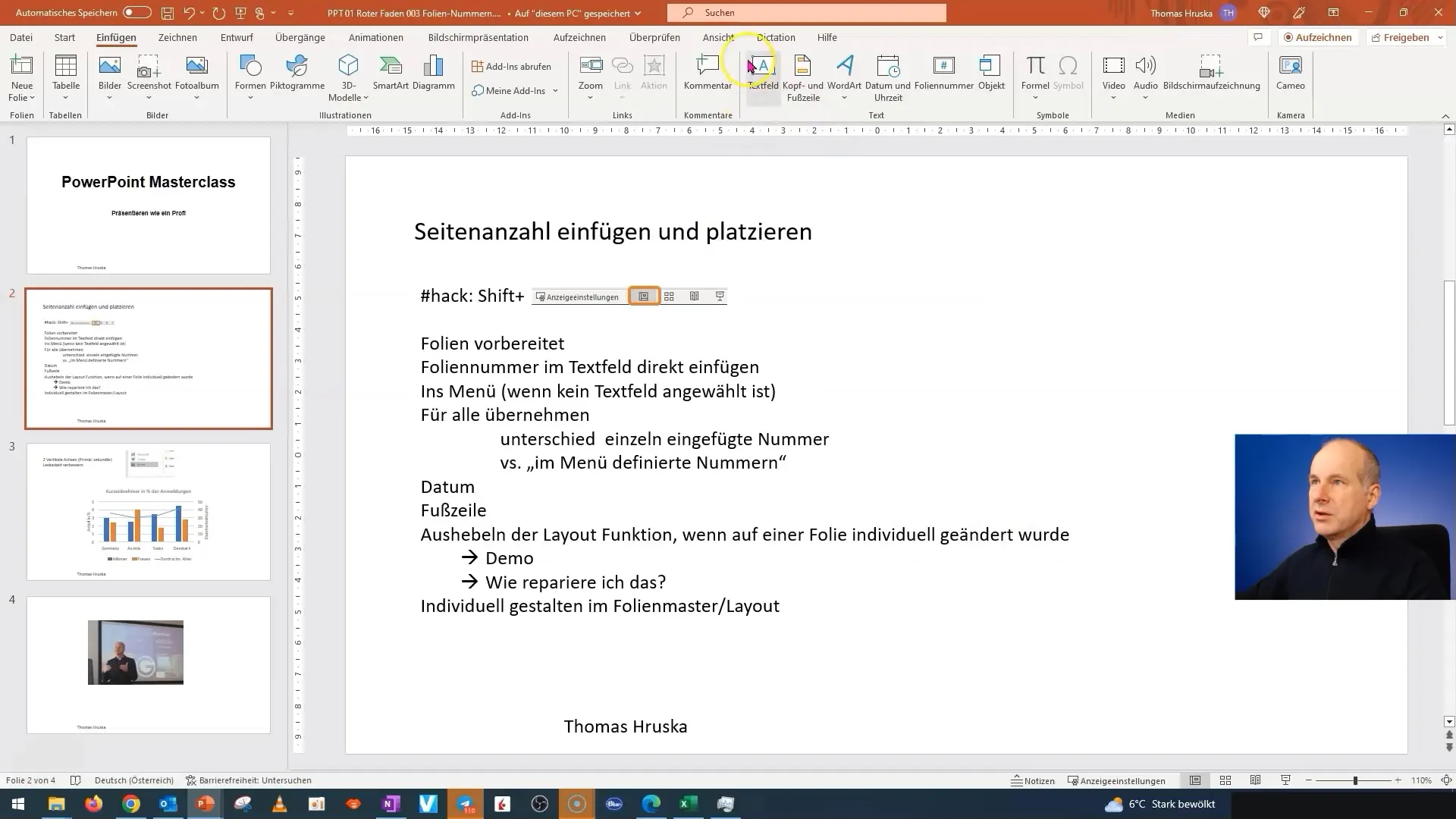
Task: Click Barrierefreiheit: Untersuchen in status bar
Action: 248,780
